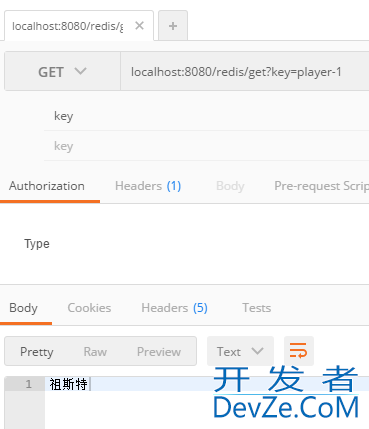
Task: Close the localhost:8080/redis request tab
Action: pyautogui.click(x=139, y=26)
